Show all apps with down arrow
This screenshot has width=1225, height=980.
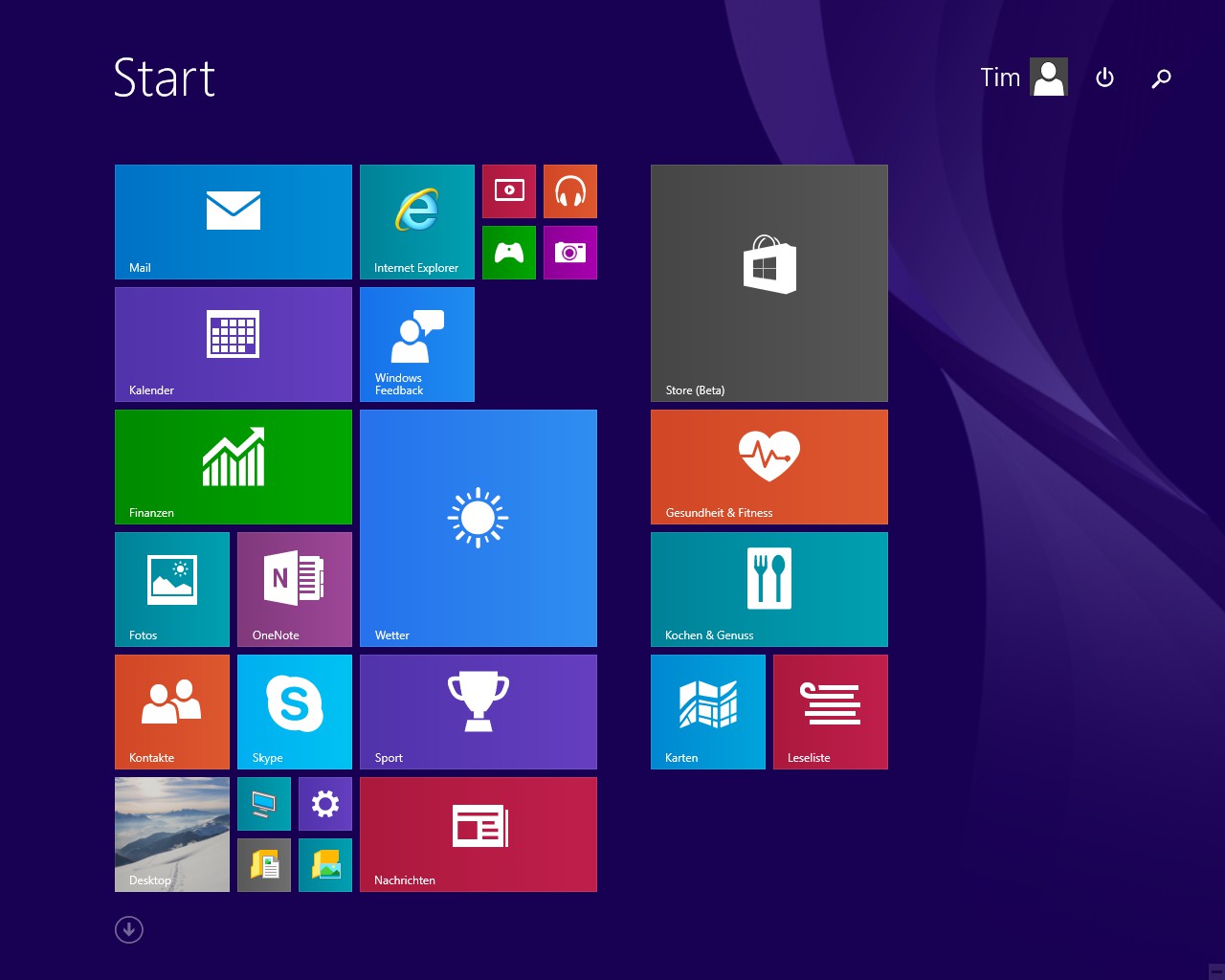129,929
